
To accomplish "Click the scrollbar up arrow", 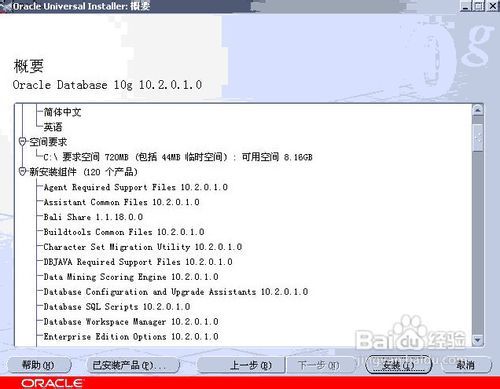I will [x=478, y=109].
